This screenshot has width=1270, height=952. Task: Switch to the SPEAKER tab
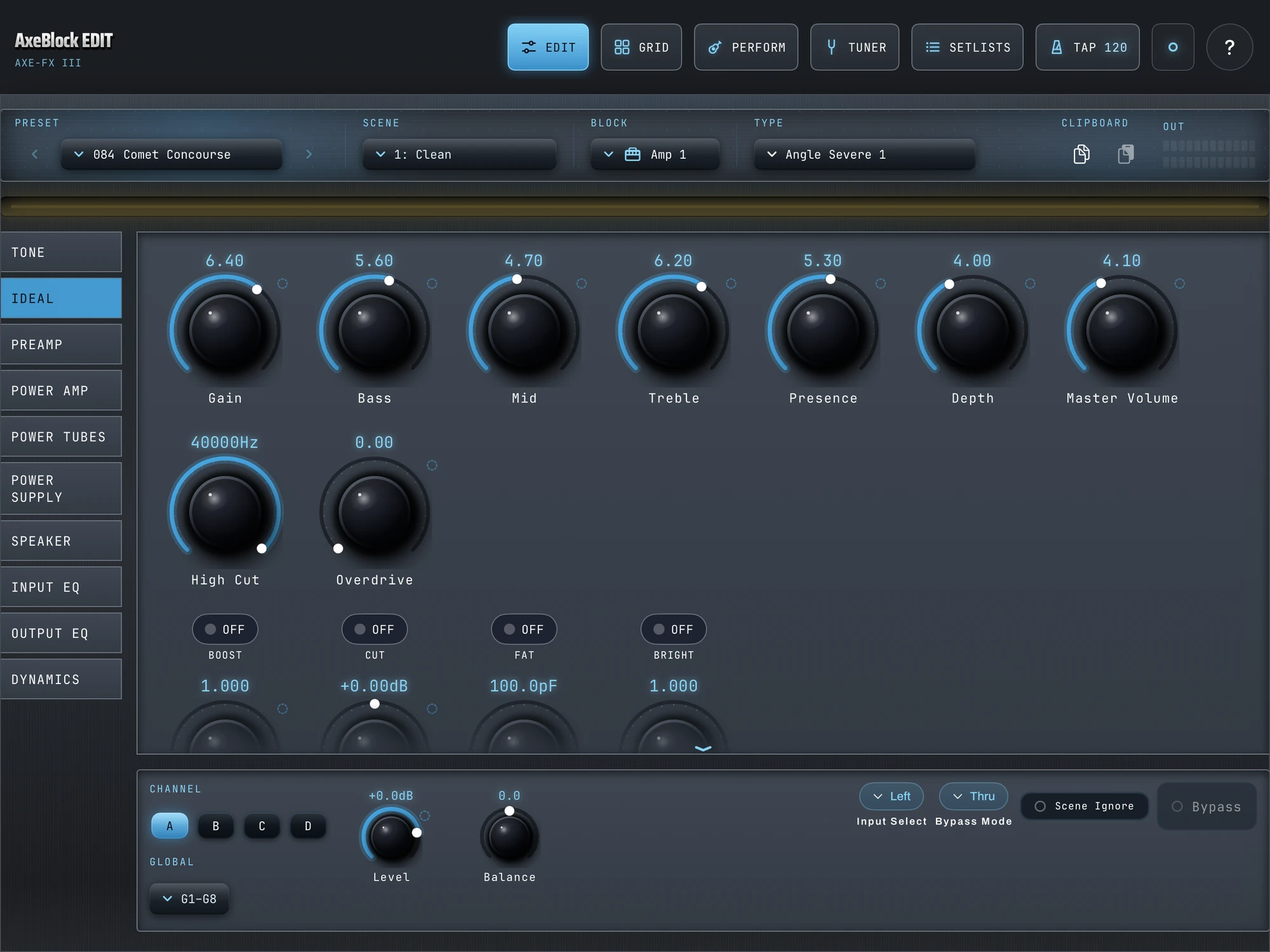[x=61, y=541]
